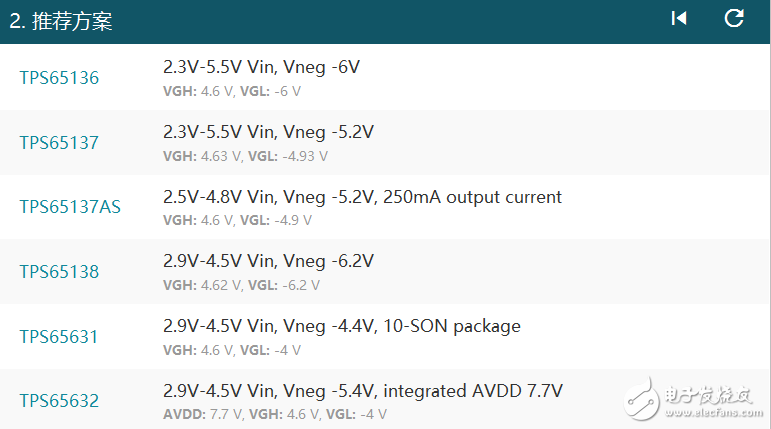The width and height of the screenshot is (771, 429).
Task: Open the TPS65631 link
Action: (x=59, y=337)
